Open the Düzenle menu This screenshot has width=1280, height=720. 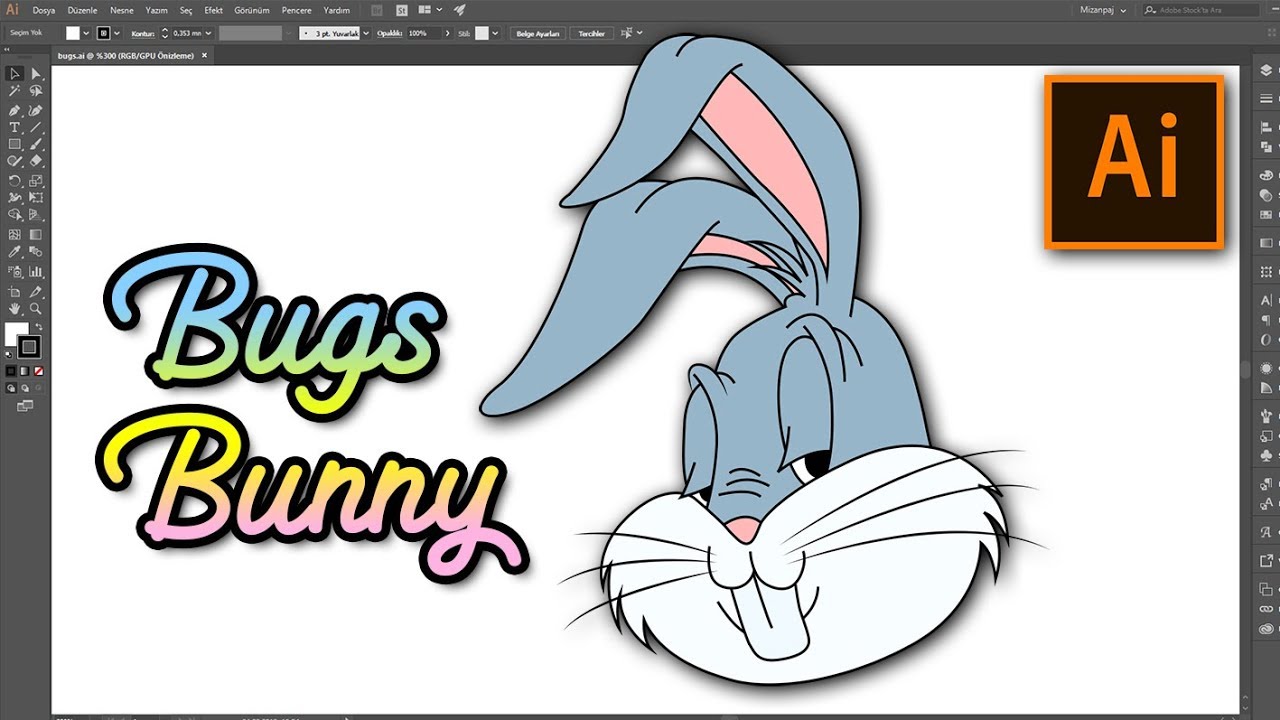pyautogui.click(x=82, y=10)
